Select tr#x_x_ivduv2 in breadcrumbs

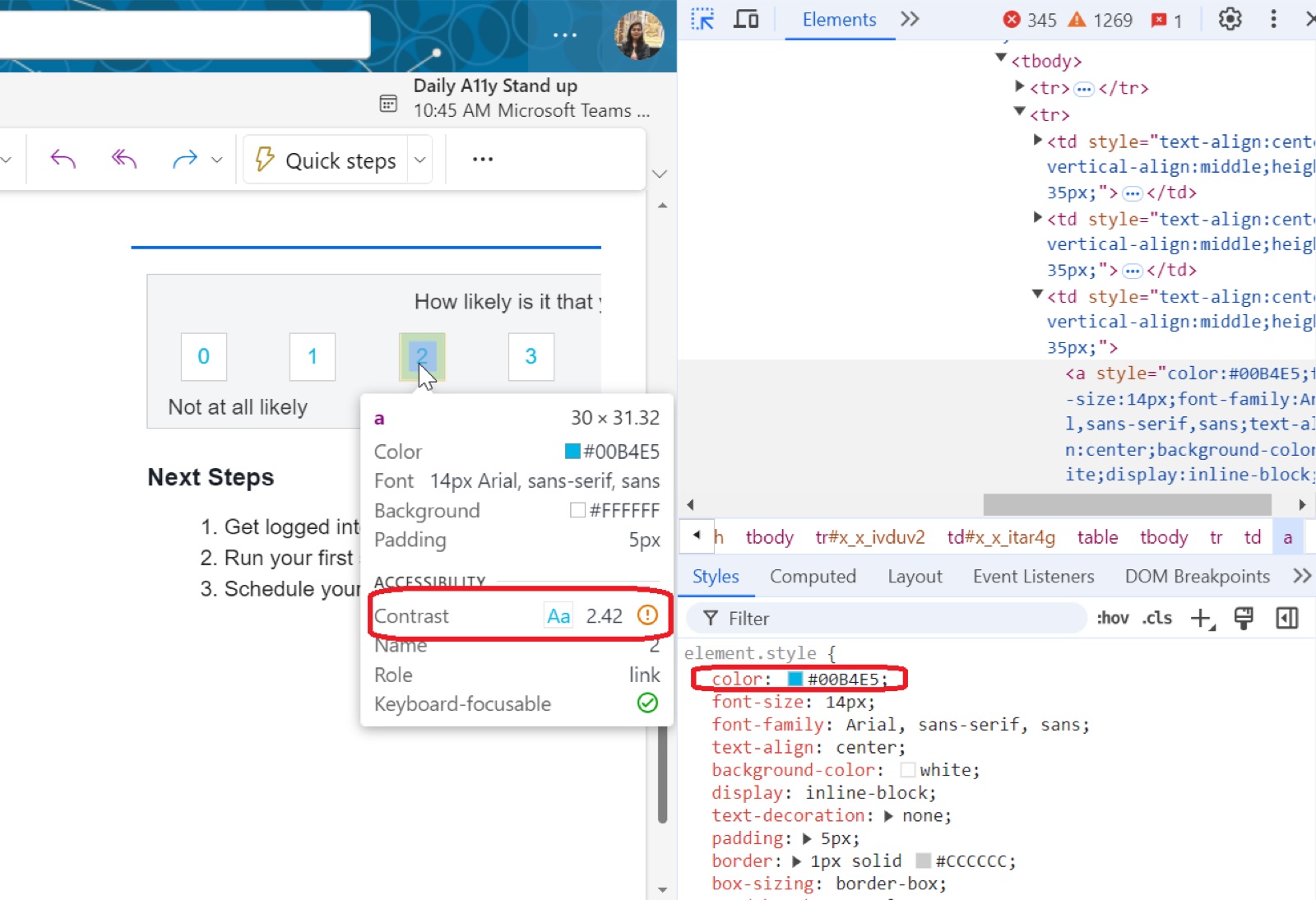coord(869,537)
